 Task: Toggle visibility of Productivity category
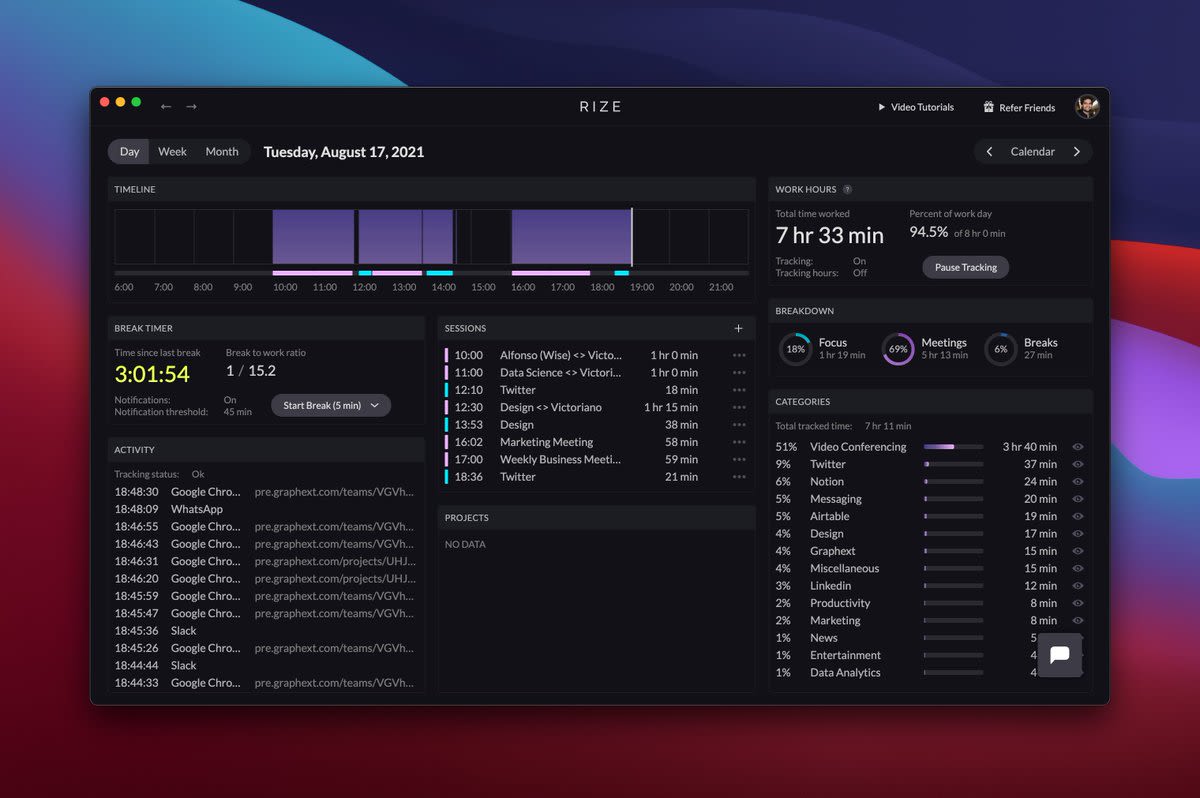click(1078, 603)
